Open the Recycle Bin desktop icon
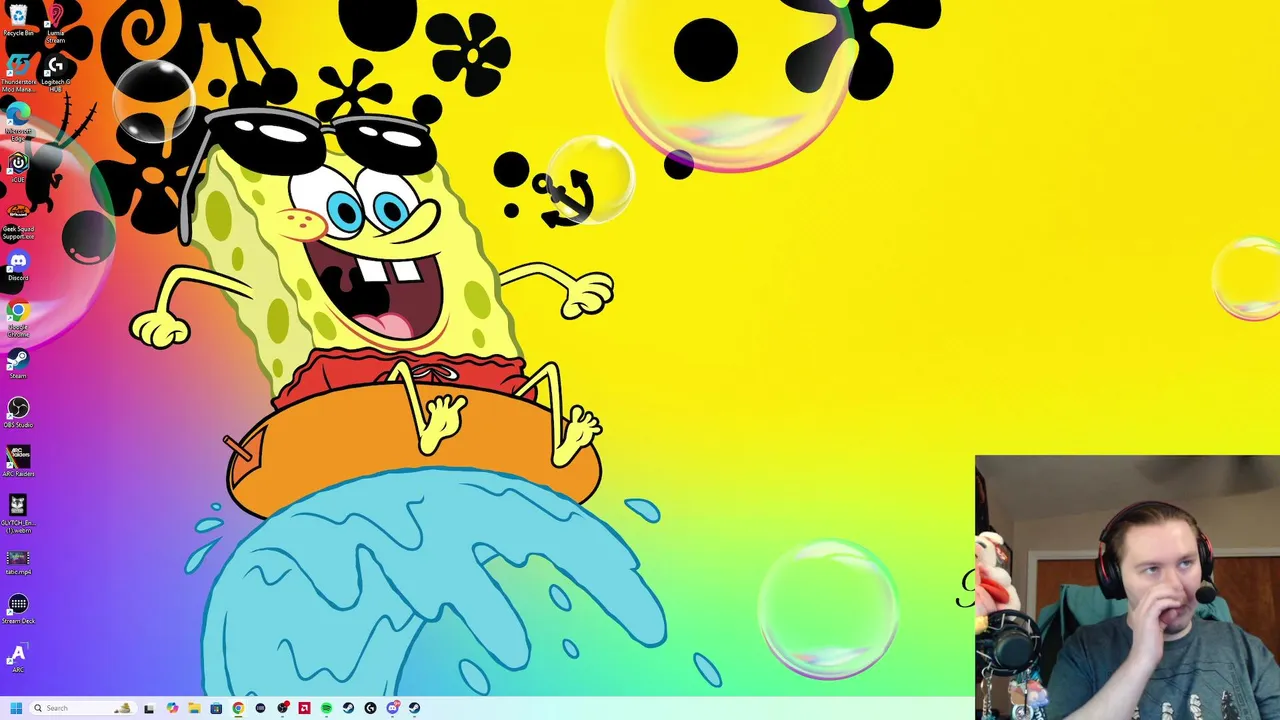Screen dimensions: 1280x720 click(18, 18)
